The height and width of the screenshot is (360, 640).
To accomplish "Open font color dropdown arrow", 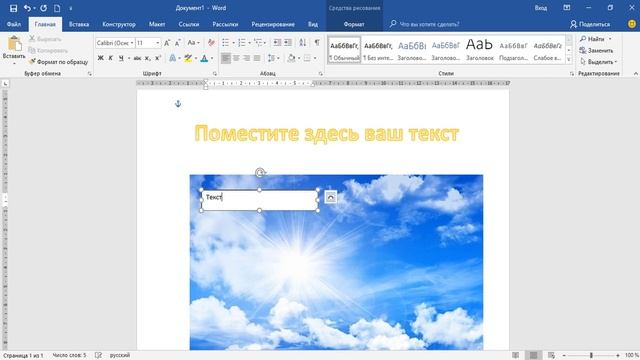I will coord(212,58).
